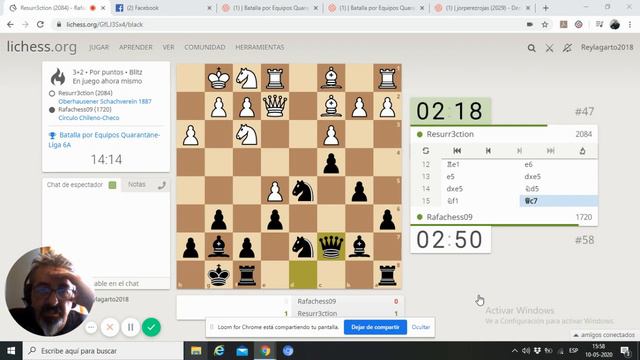The height and width of the screenshot is (360, 640).
Task: Go forward in browser history
Action: point(25,24)
